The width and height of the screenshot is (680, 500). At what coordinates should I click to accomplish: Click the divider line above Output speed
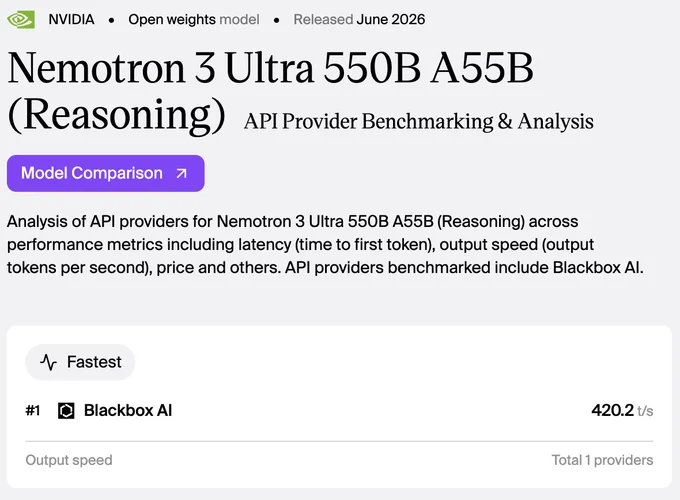[x=340, y=441]
